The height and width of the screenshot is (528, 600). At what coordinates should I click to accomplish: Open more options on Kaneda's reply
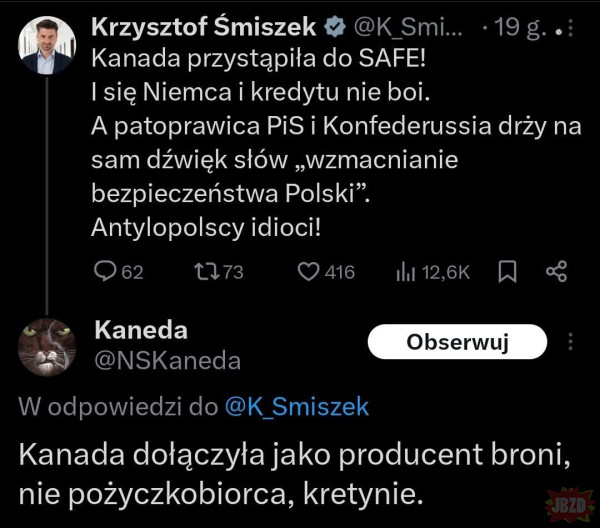tap(571, 341)
